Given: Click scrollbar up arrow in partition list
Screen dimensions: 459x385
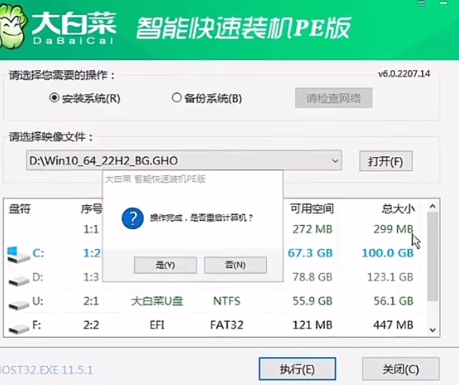Looking at the screenshot, I should (x=433, y=206).
